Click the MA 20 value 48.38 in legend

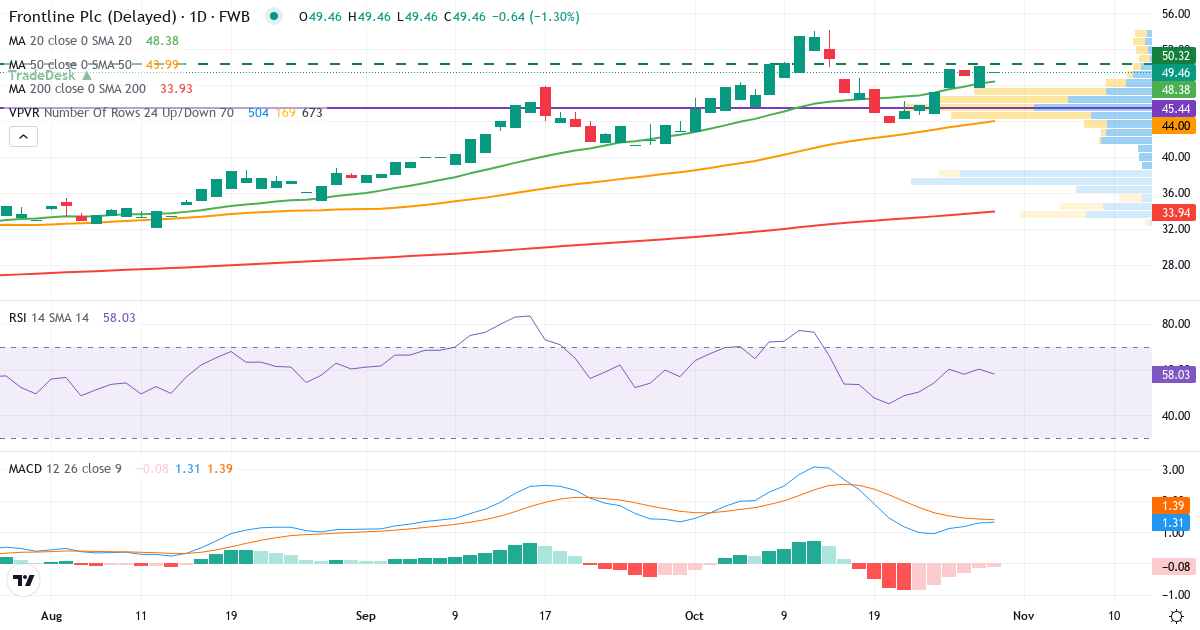point(161,40)
